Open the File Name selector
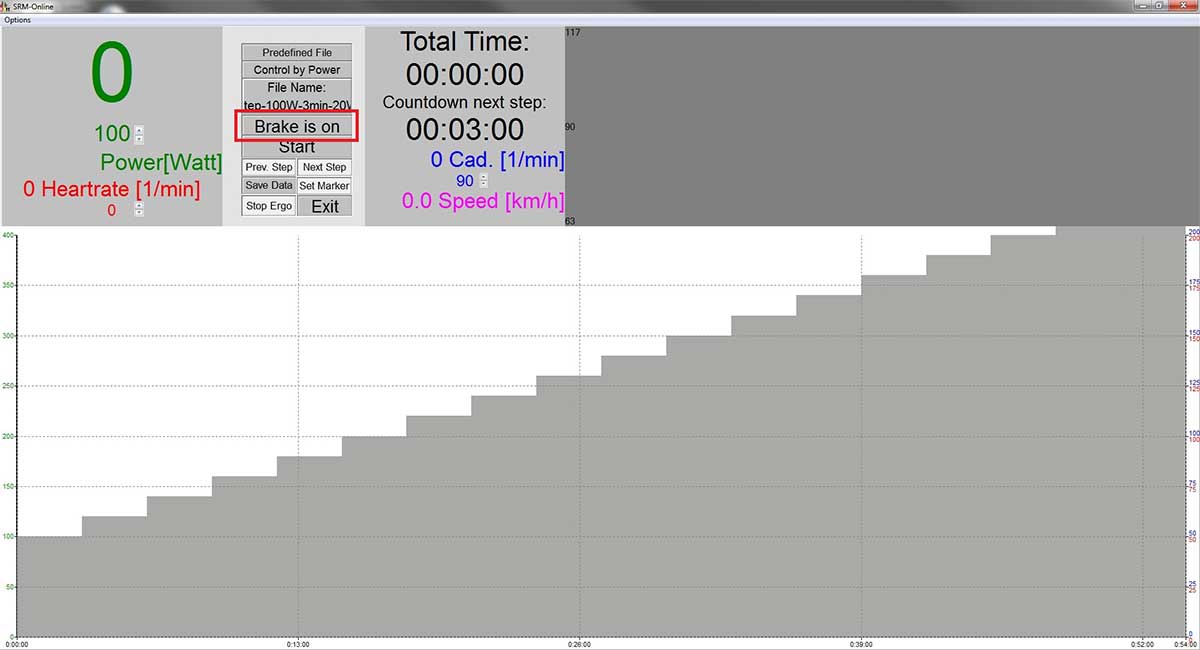1200x650 pixels. (x=297, y=95)
